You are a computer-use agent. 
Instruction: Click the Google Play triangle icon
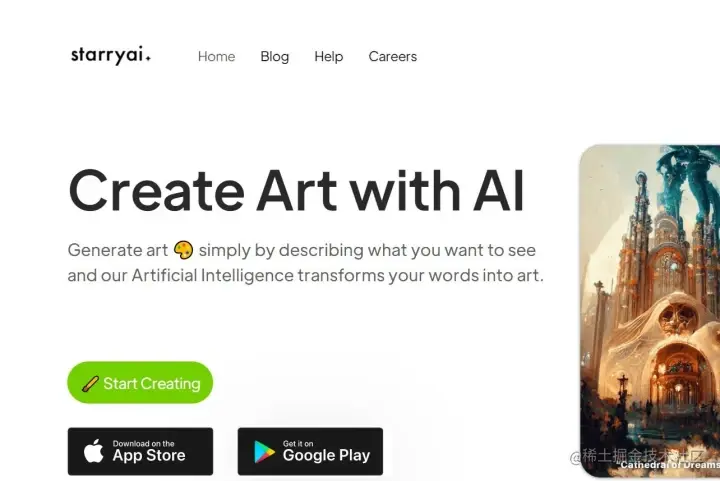click(x=264, y=452)
